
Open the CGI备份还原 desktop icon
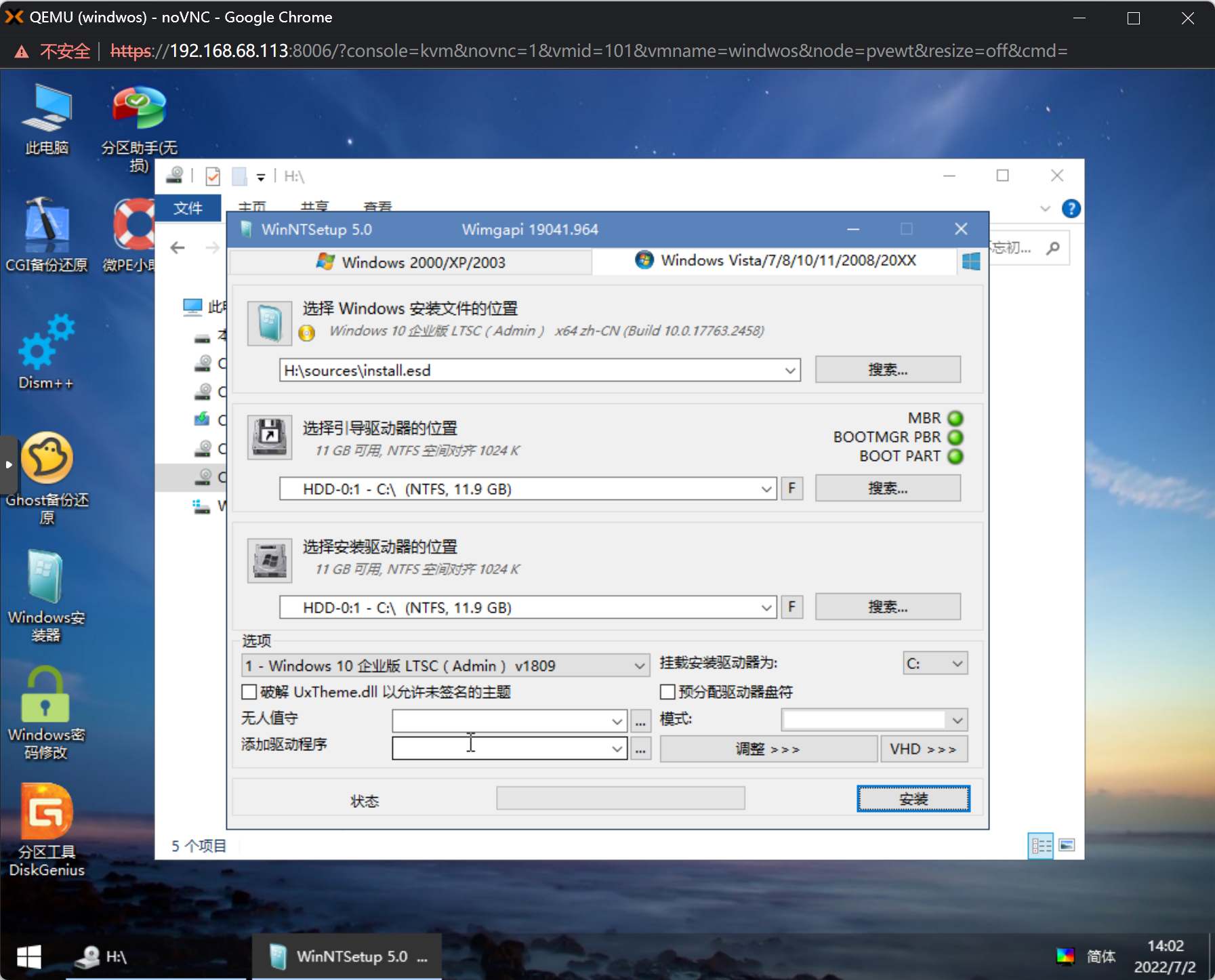tap(47, 235)
